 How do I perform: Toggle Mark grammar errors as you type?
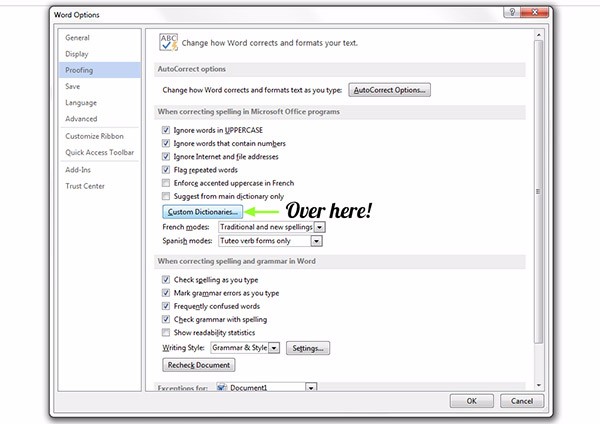[166, 293]
